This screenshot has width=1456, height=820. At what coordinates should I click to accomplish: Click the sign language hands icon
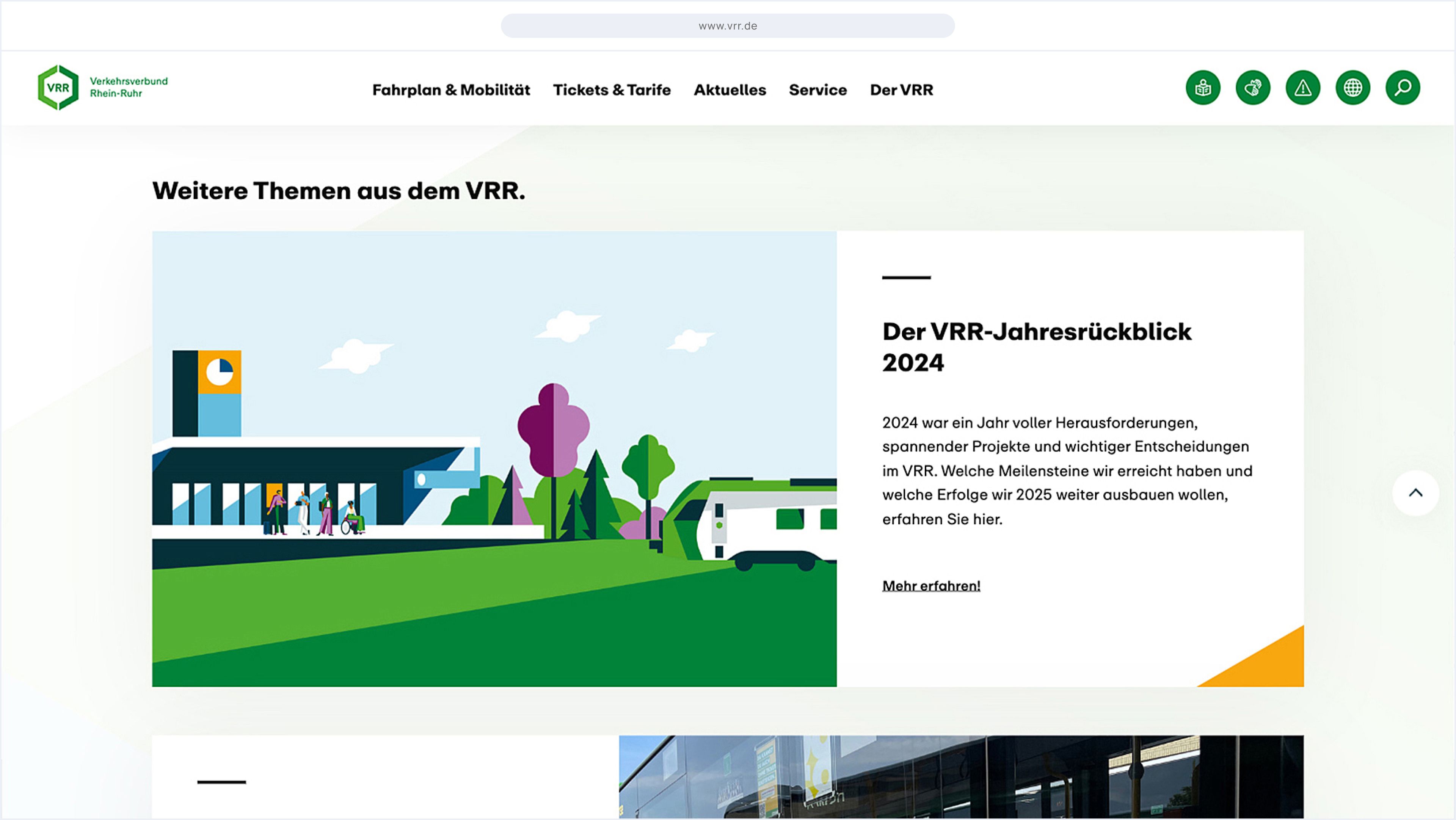point(1252,88)
